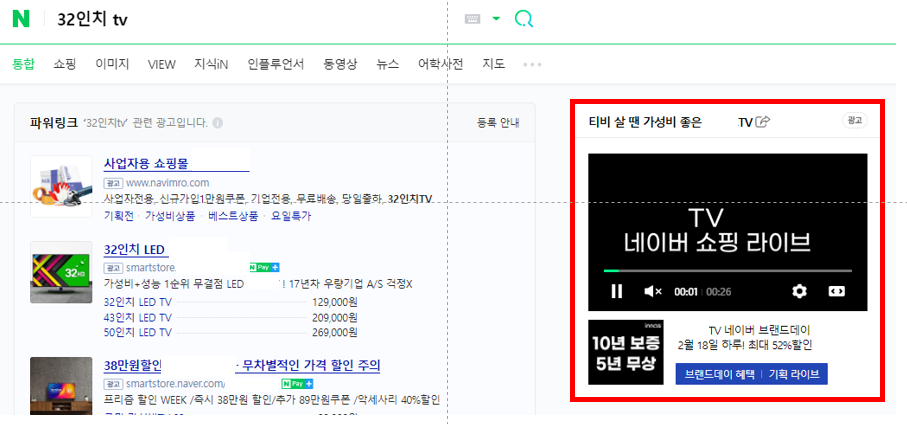Select the 어학사전 tab

440,64
